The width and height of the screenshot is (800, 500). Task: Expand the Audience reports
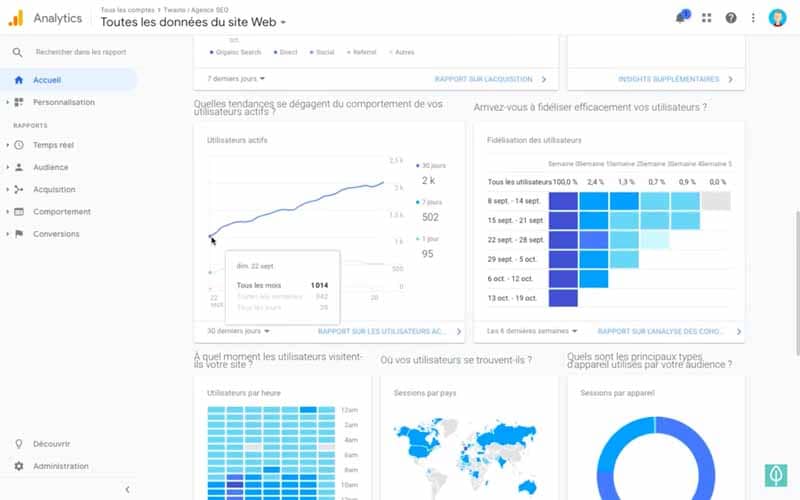7,167
